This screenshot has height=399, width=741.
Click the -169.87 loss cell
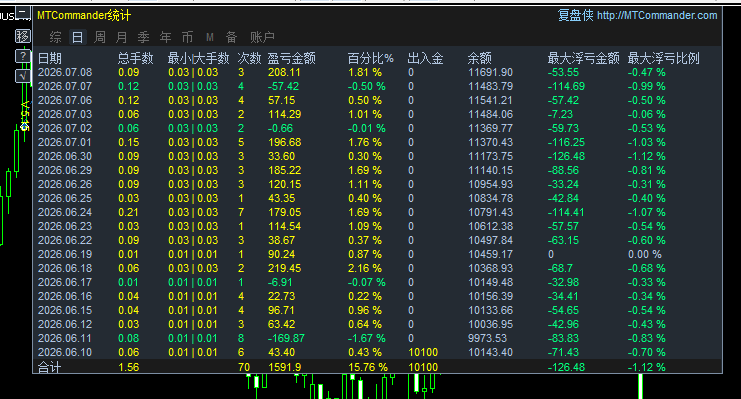pos(286,338)
